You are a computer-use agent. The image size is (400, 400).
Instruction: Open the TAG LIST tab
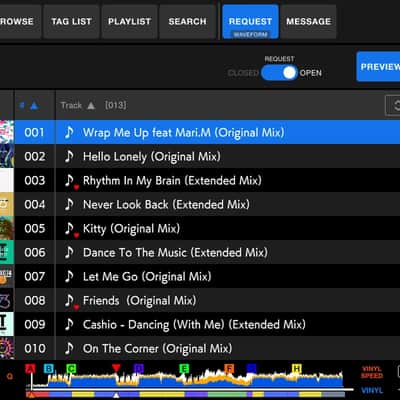(x=71, y=22)
